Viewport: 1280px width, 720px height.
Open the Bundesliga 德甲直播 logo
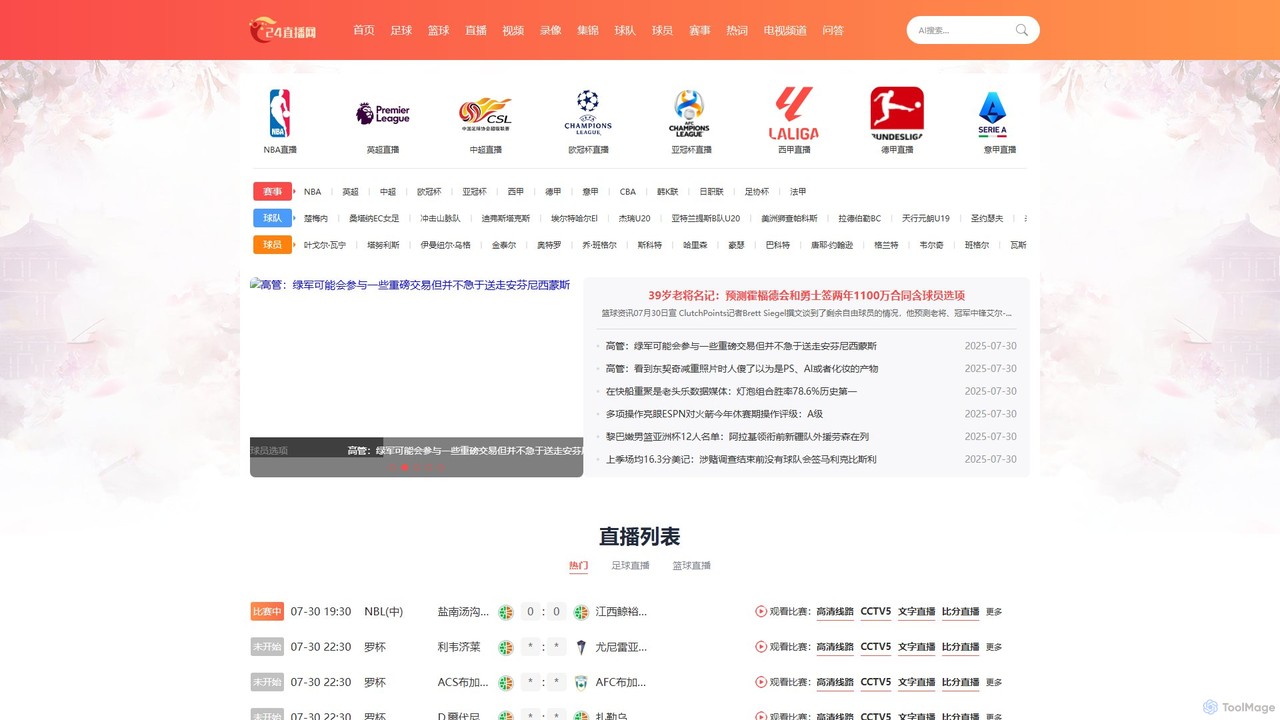[x=897, y=113]
